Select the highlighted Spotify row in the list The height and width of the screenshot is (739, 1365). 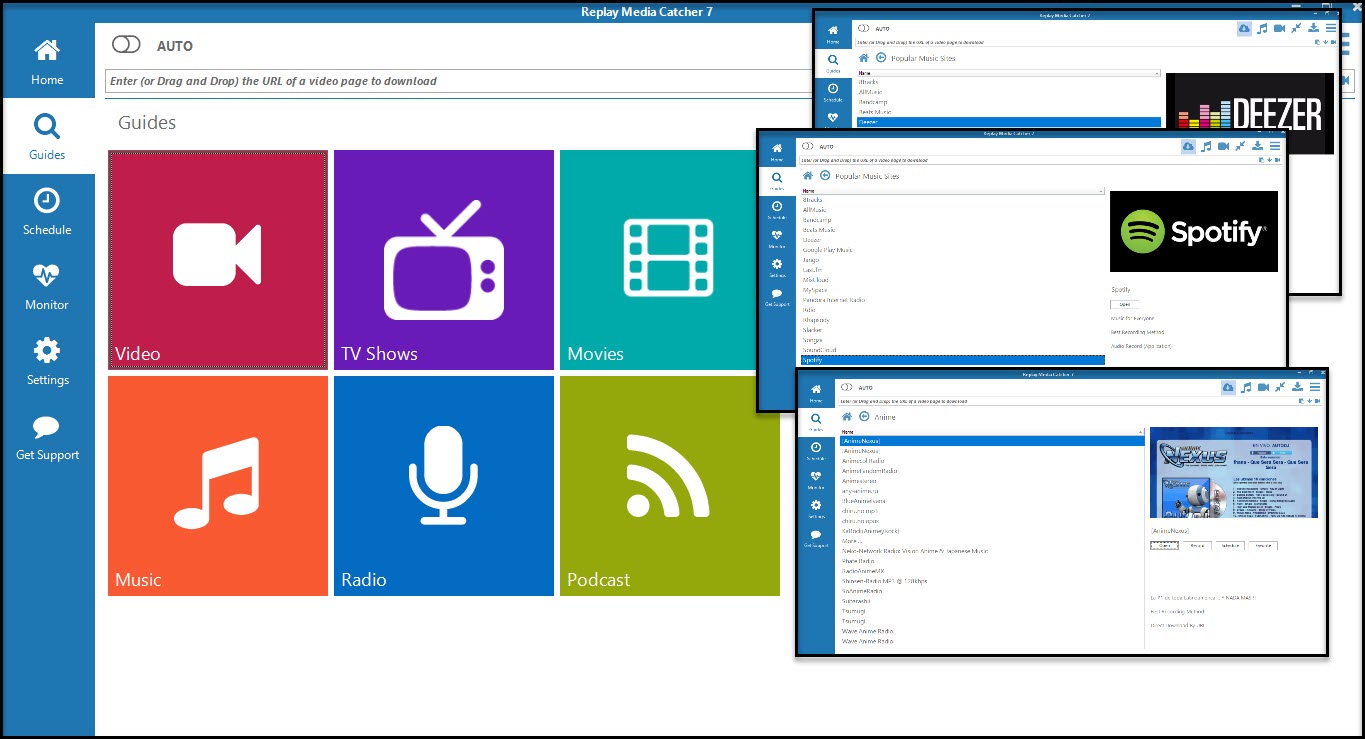pyautogui.click(x=953, y=360)
